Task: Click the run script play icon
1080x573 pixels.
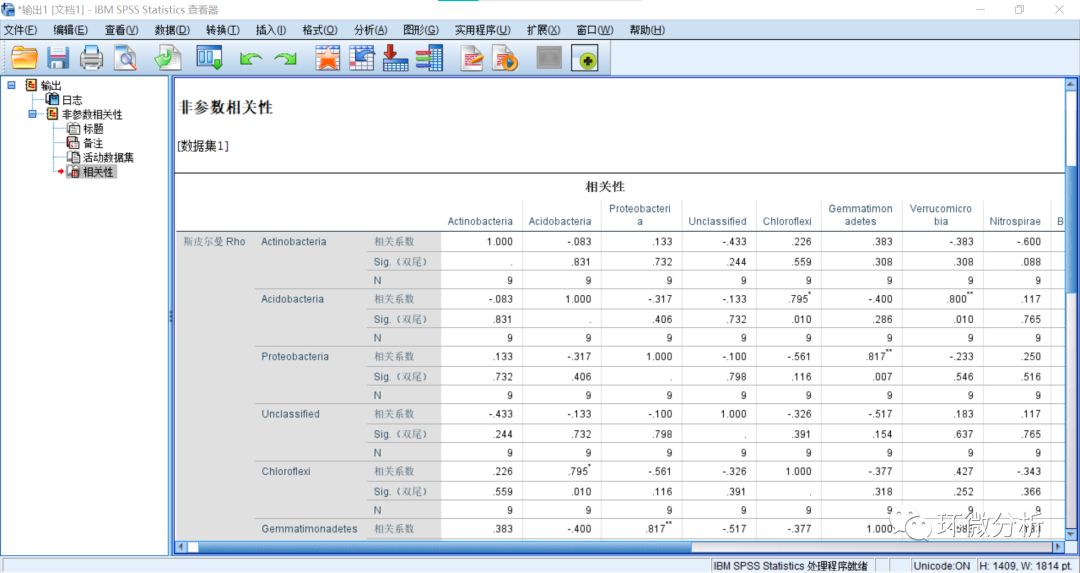Action: point(505,58)
